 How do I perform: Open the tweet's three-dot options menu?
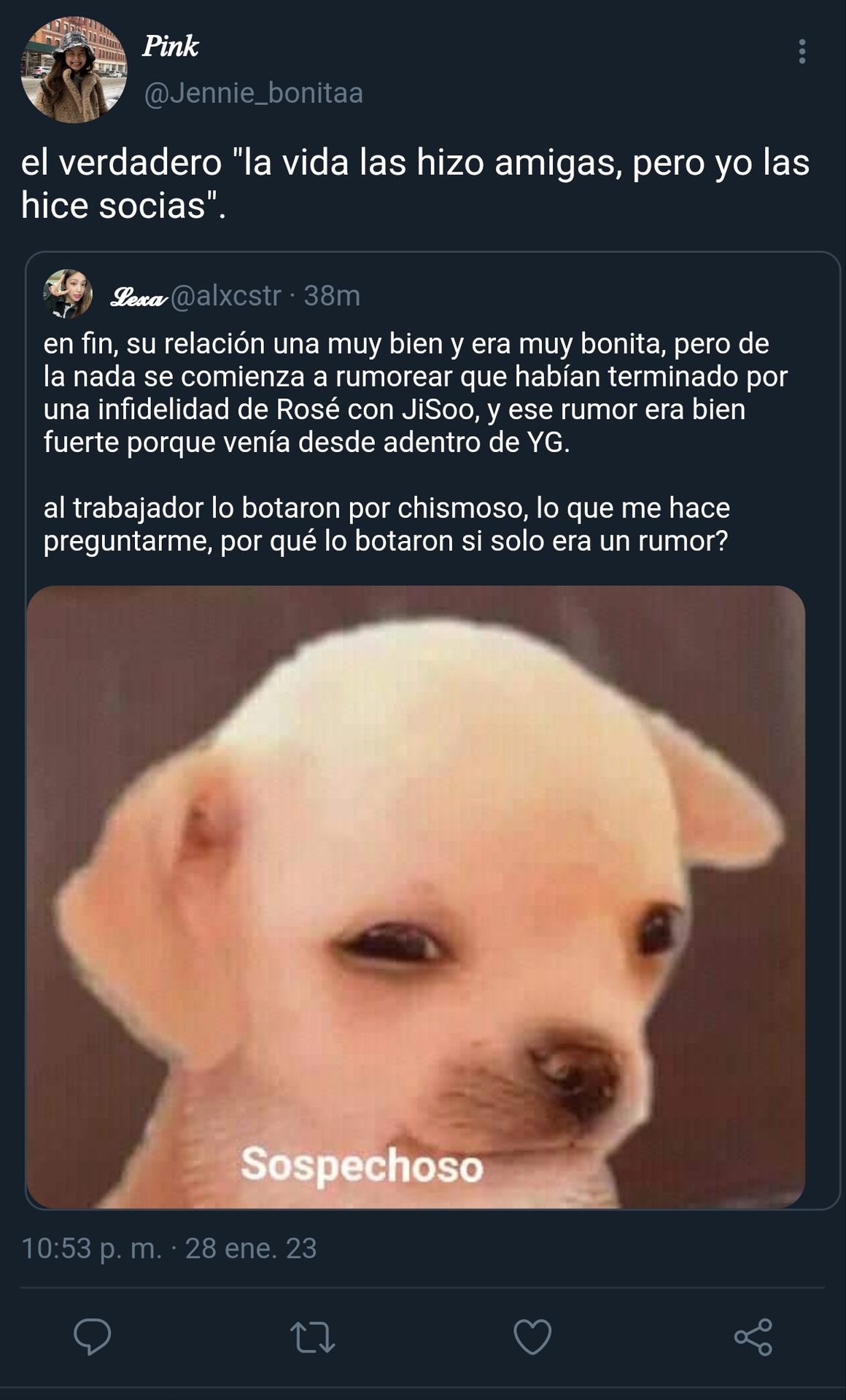[802, 51]
